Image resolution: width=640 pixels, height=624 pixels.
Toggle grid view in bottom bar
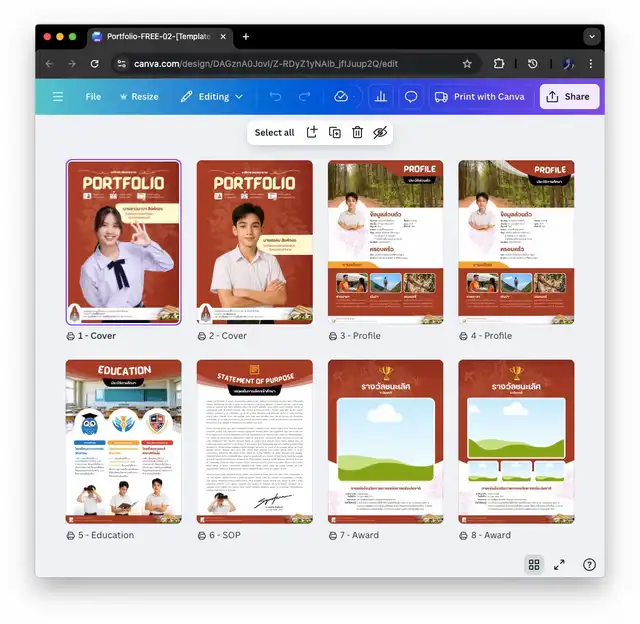pos(534,565)
